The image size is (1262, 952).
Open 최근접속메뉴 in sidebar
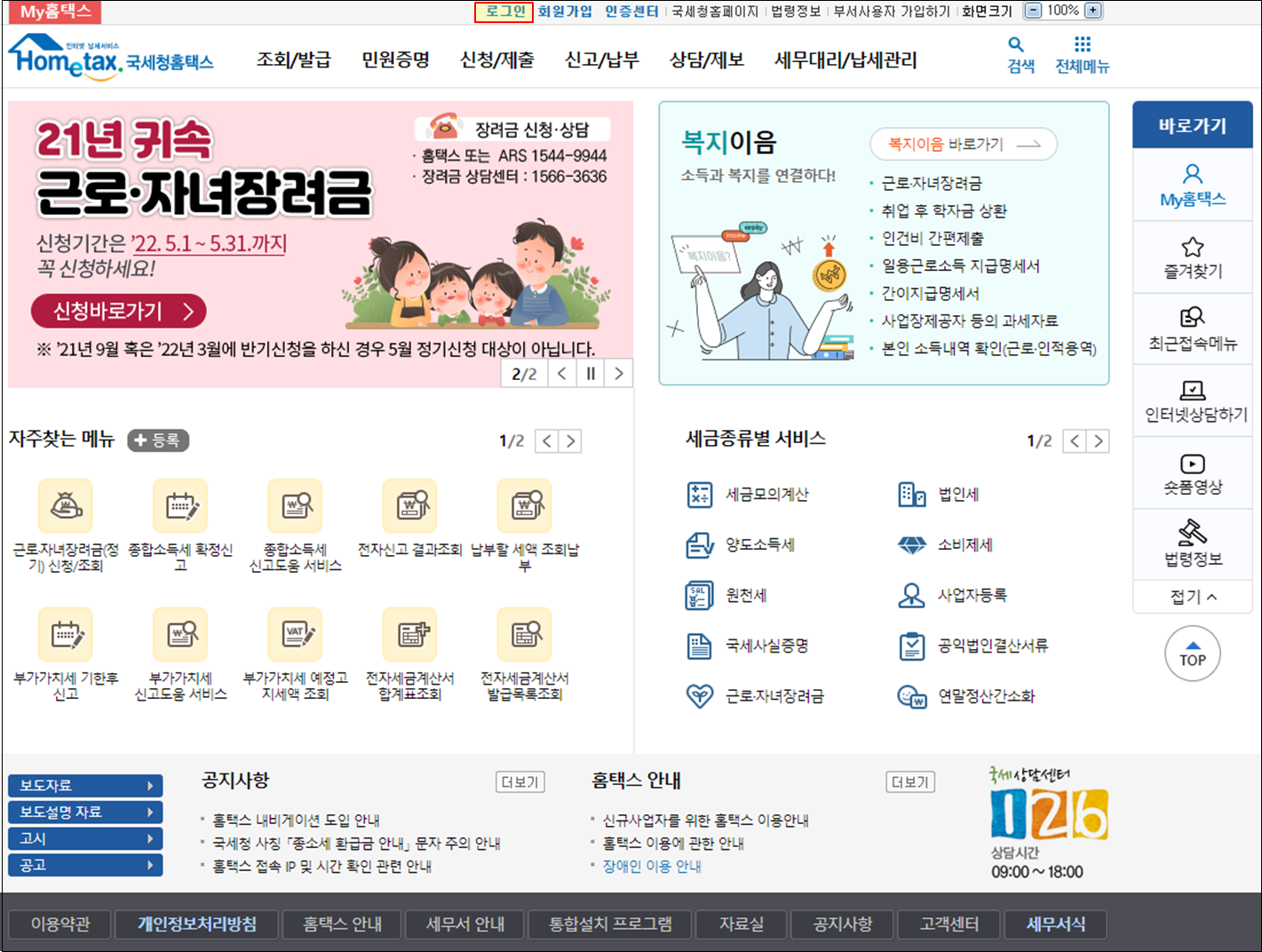click(1193, 329)
